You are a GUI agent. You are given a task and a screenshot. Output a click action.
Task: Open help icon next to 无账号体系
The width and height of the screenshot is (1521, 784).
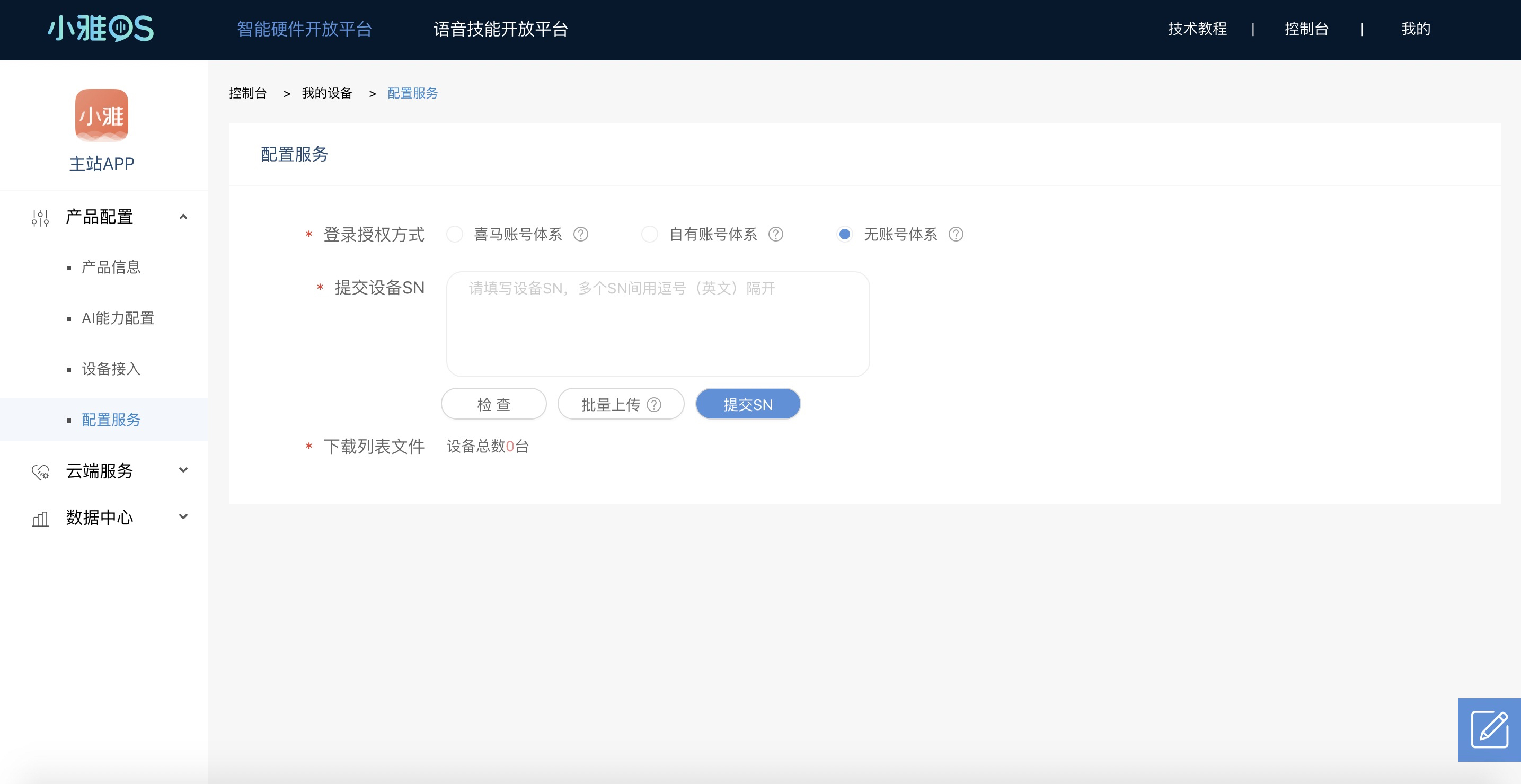(956, 234)
